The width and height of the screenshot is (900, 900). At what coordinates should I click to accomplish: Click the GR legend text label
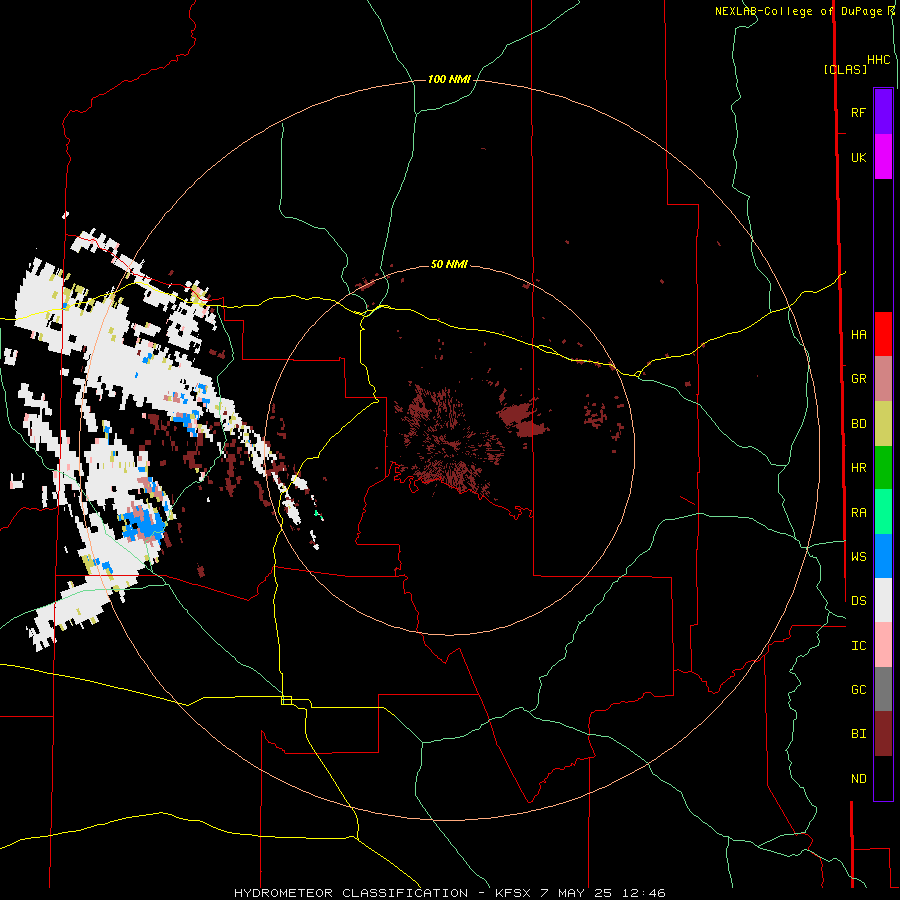[x=858, y=379]
